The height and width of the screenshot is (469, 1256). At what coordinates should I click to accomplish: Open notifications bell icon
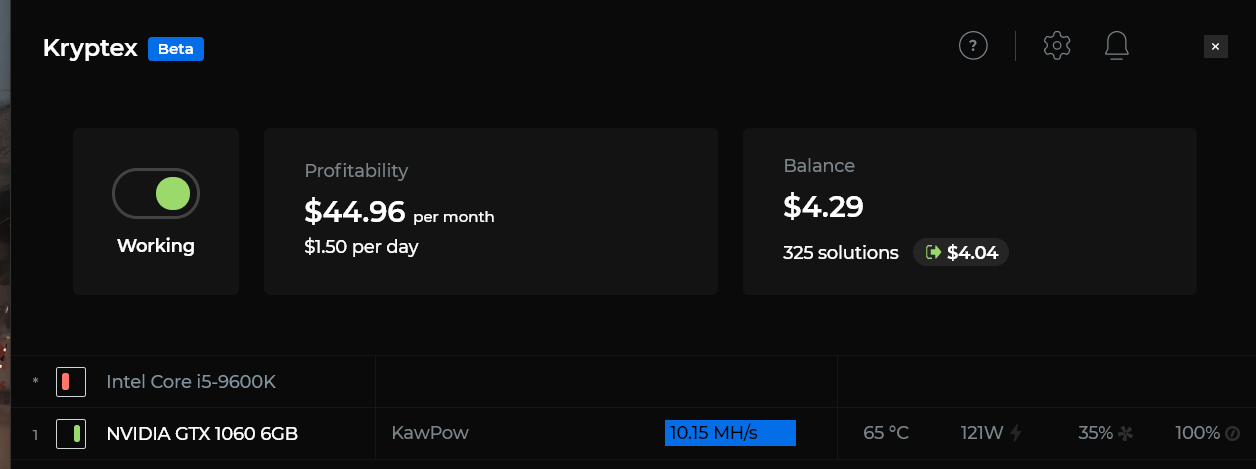[1117, 45]
